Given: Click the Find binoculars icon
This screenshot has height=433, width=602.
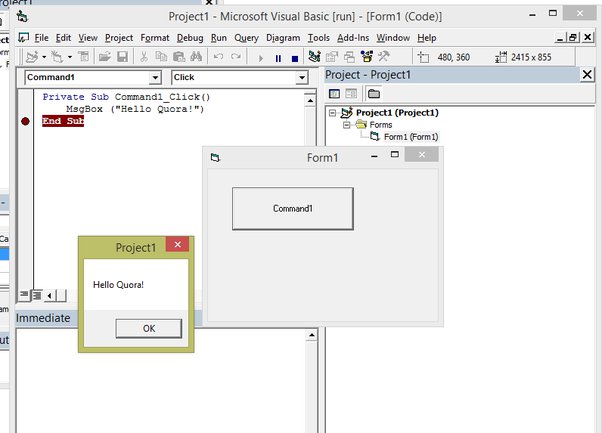Looking at the screenshot, I should tap(195, 57).
